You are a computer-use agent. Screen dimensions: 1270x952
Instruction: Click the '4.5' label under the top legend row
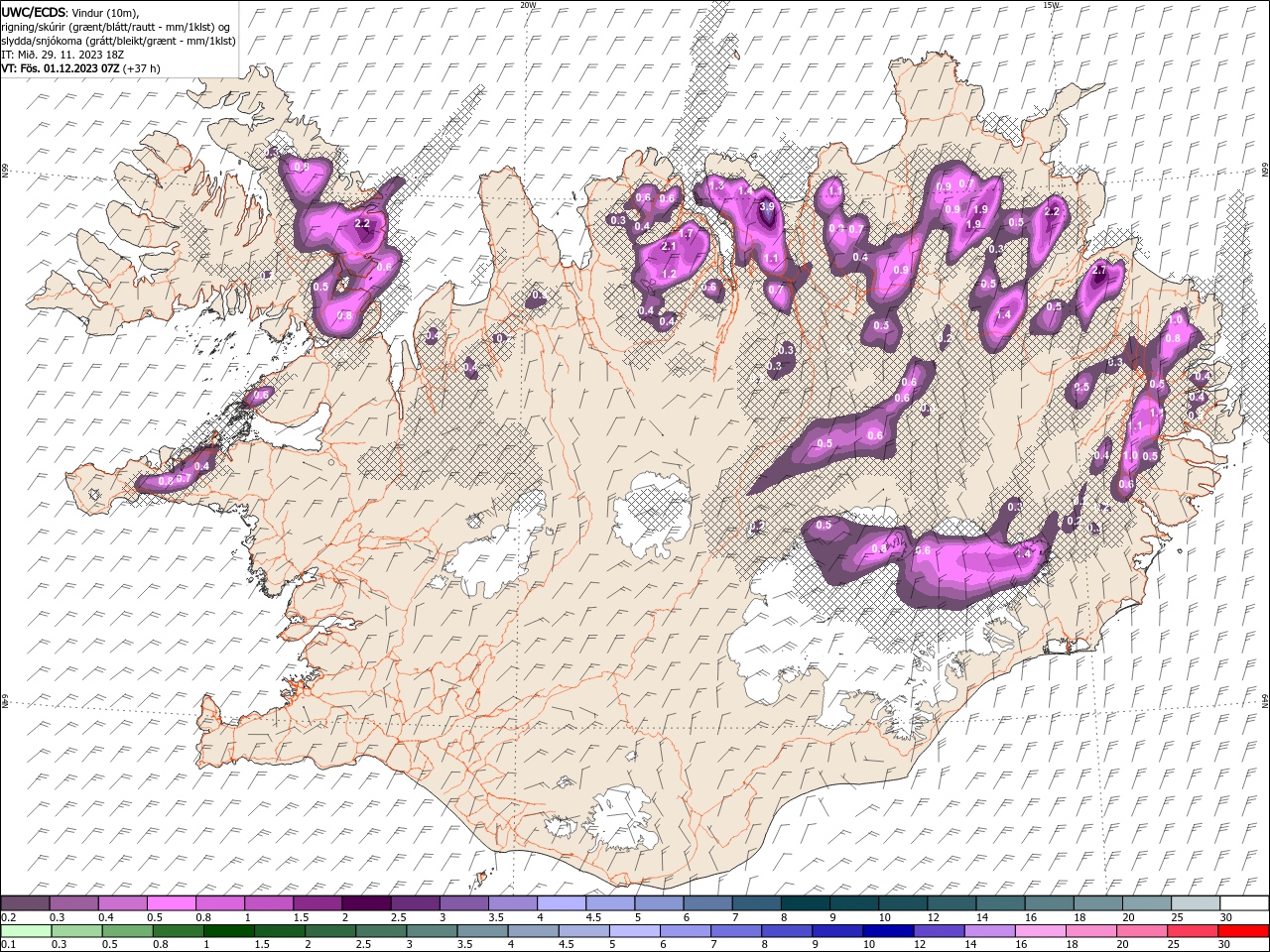pos(594,917)
